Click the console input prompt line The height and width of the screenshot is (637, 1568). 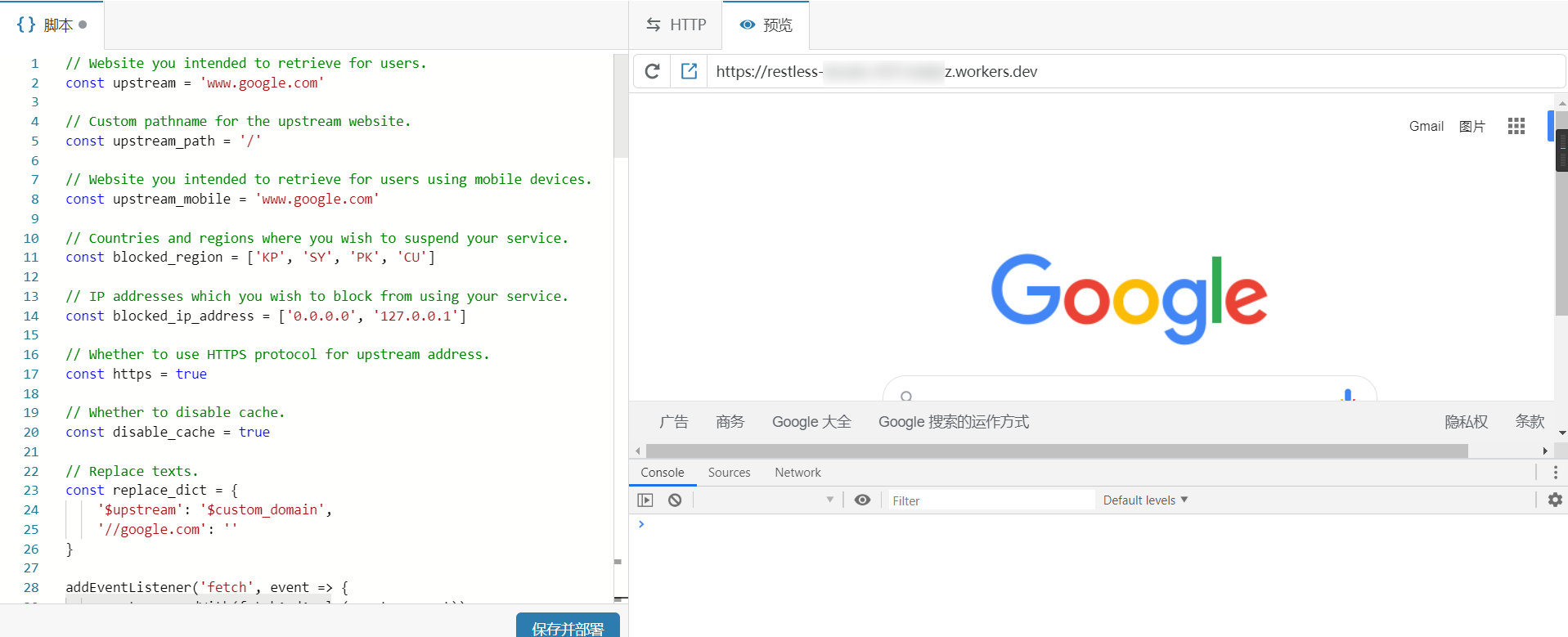coord(1098,524)
